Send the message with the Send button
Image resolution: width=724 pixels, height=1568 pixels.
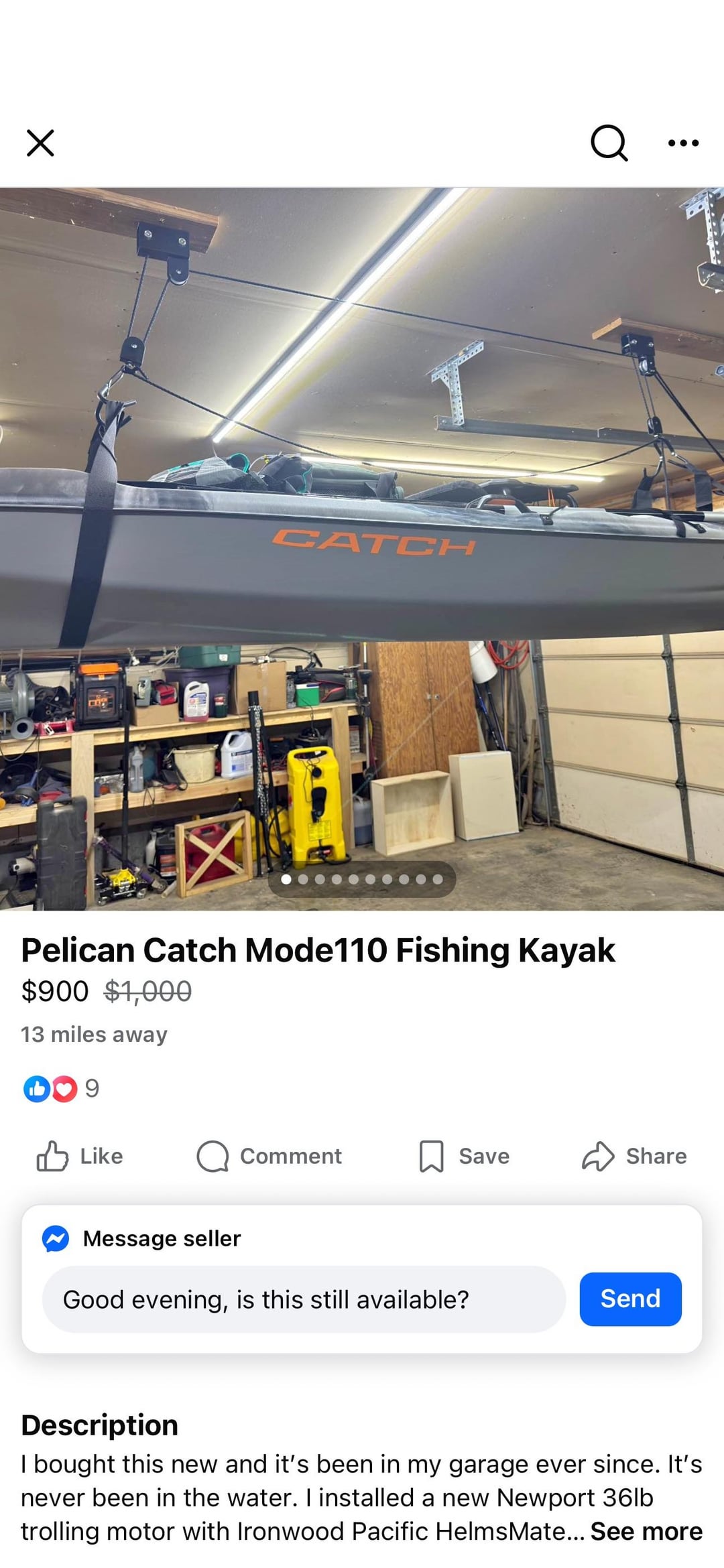coord(630,1299)
